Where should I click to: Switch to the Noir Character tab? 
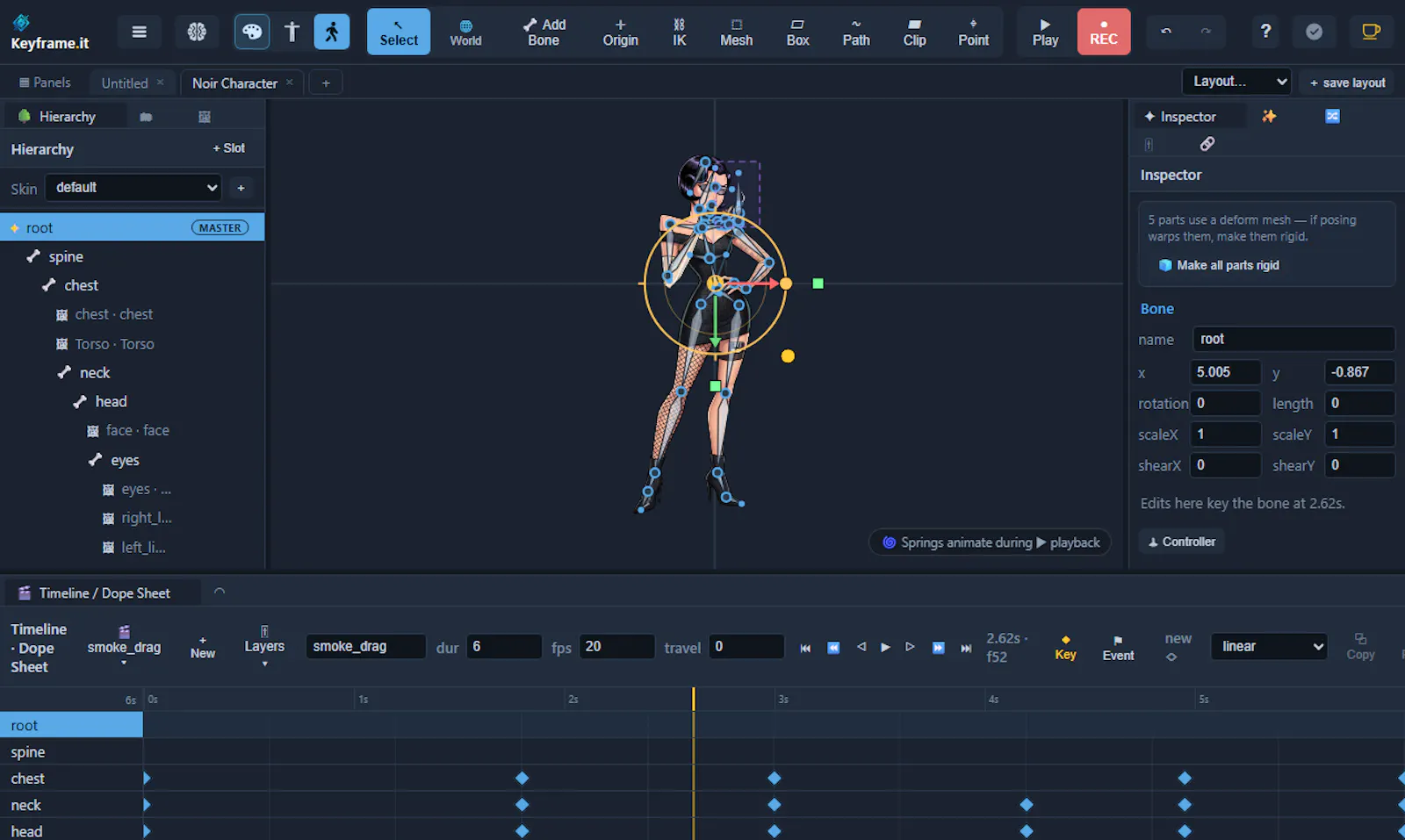[x=234, y=83]
